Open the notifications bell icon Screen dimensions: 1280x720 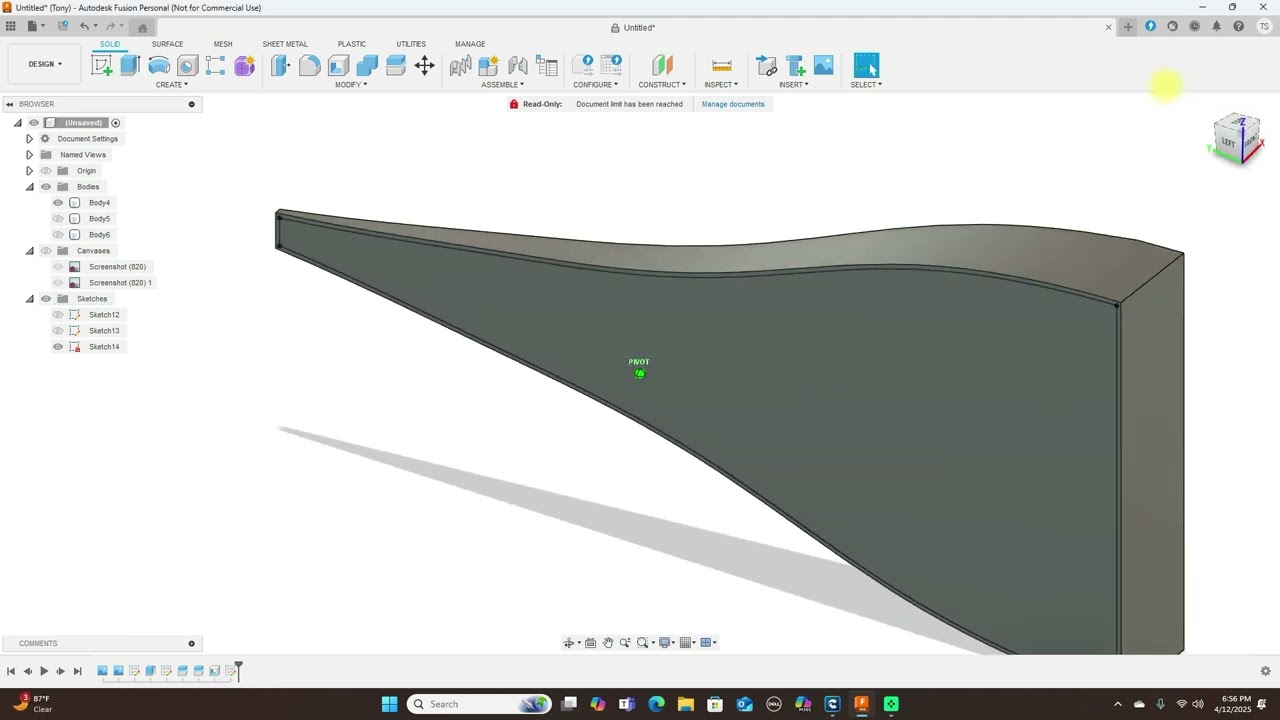(1216, 27)
